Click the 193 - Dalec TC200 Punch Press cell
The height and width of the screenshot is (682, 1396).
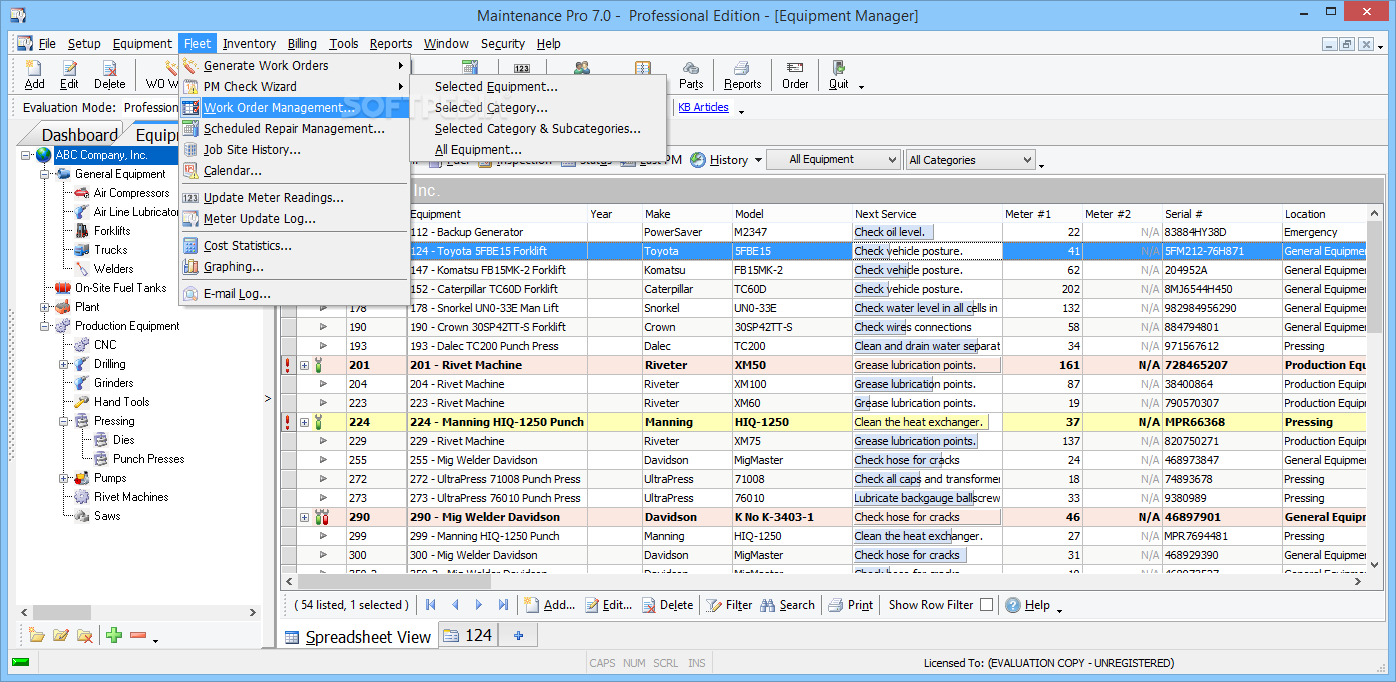497,346
